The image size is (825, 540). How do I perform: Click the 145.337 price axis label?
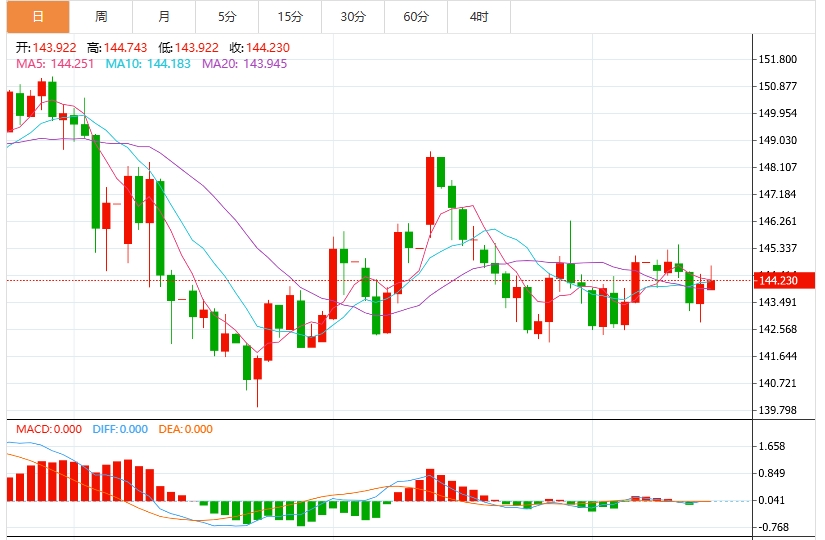[x=778, y=248]
